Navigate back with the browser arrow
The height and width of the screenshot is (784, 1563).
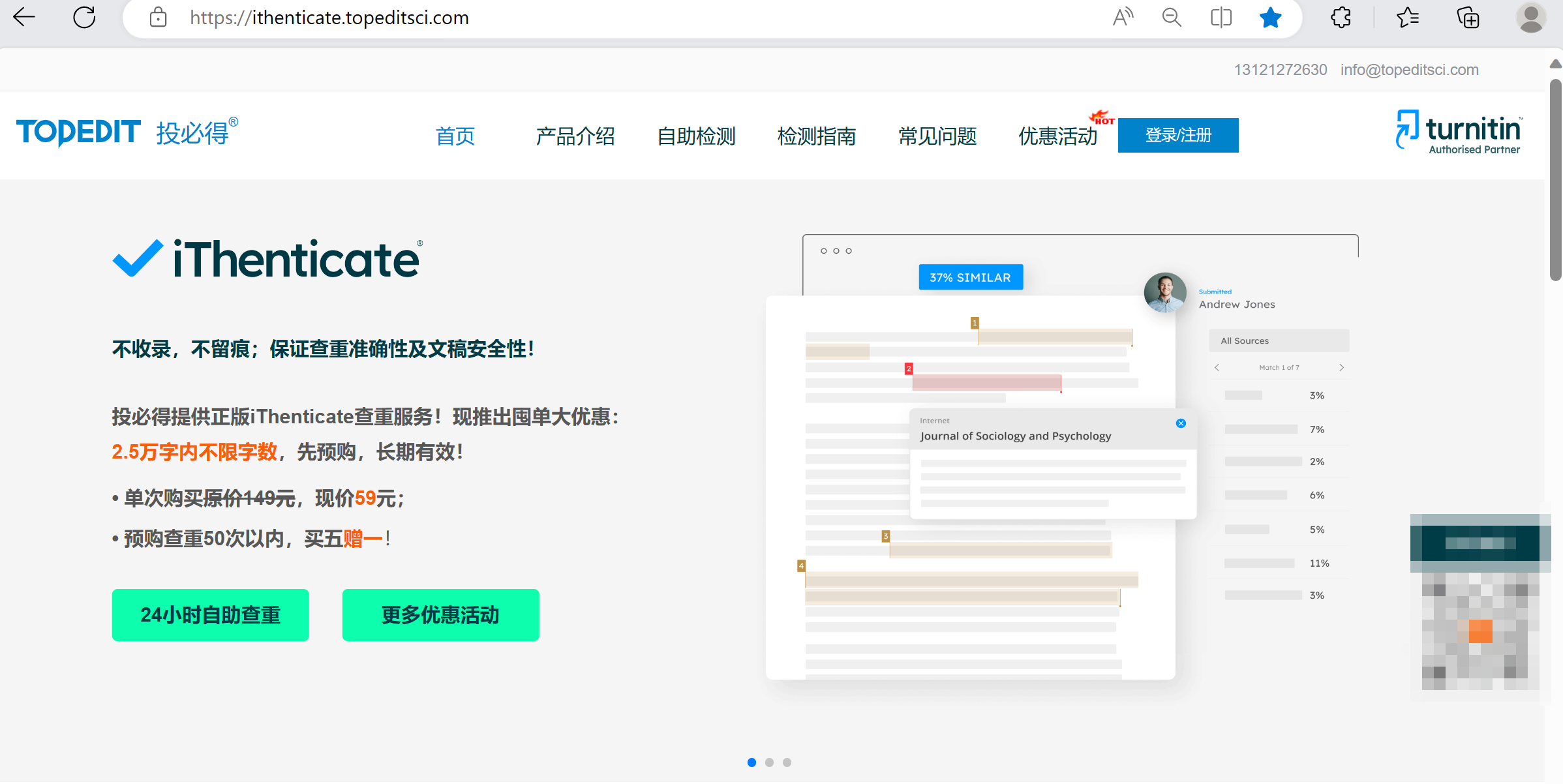[x=23, y=18]
